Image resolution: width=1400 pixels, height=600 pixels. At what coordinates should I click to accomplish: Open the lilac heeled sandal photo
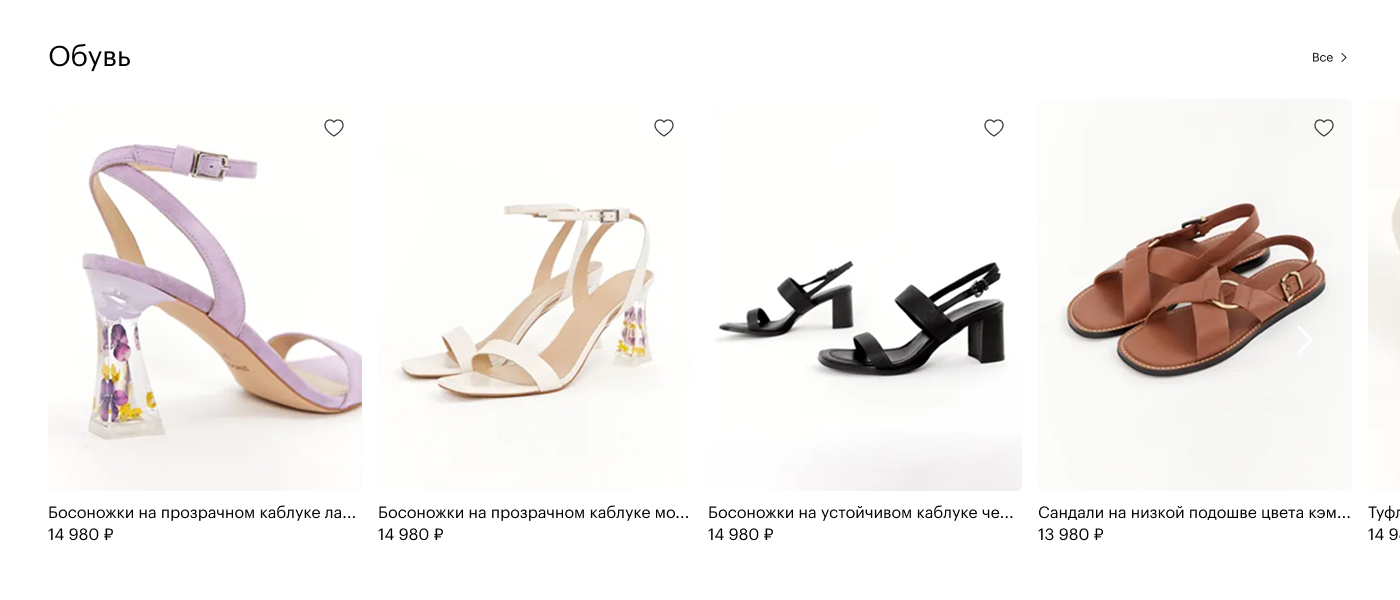coord(205,295)
